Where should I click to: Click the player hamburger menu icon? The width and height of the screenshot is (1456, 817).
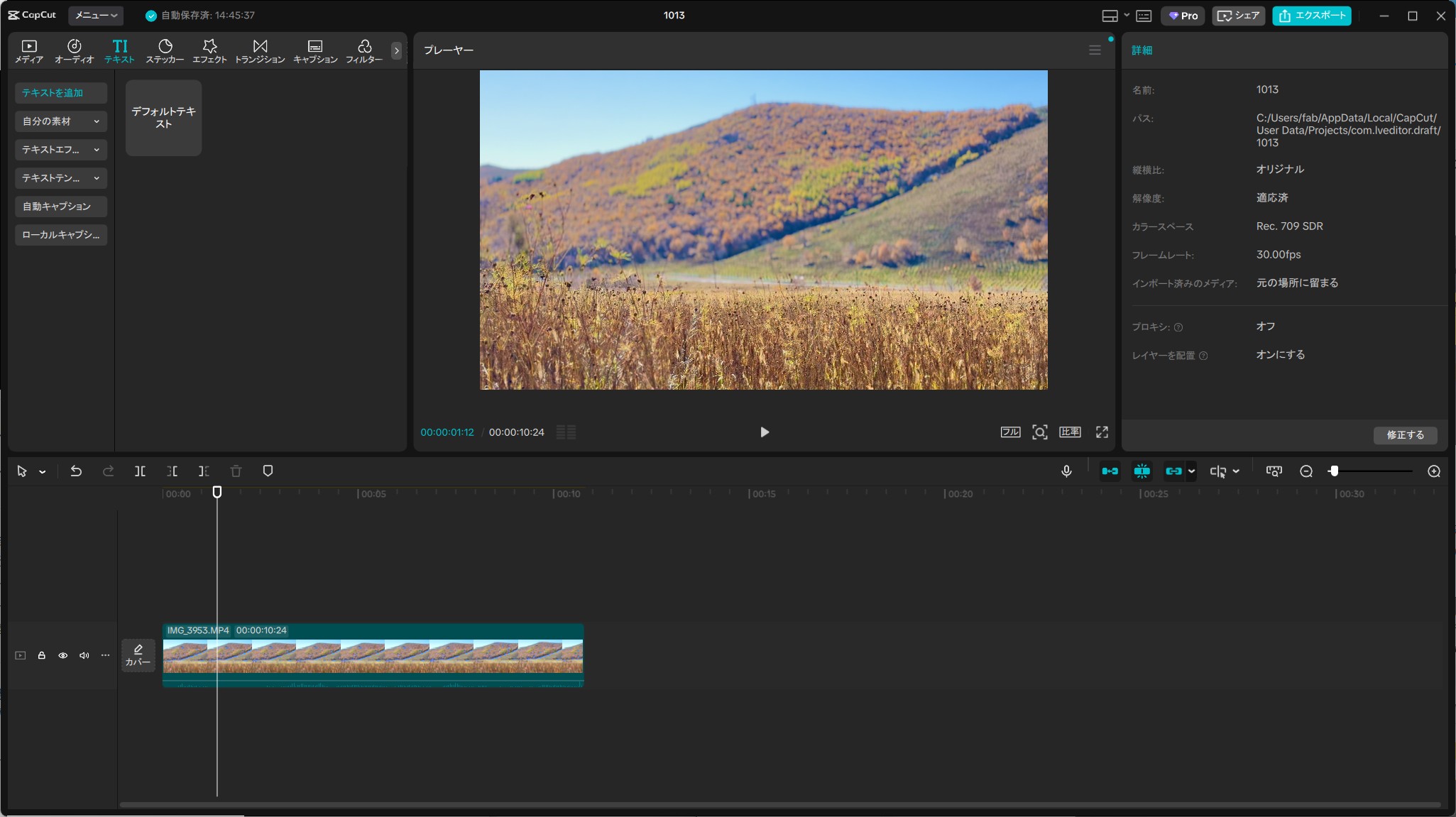click(x=1095, y=50)
